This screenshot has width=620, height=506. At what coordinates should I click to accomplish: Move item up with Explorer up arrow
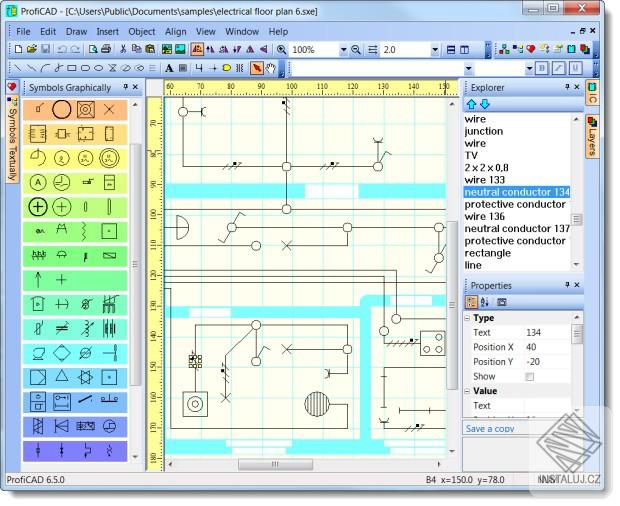coord(472,104)
